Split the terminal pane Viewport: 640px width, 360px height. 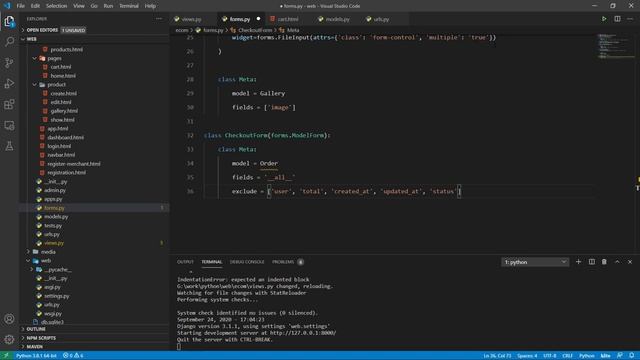(x=591, y=262)
